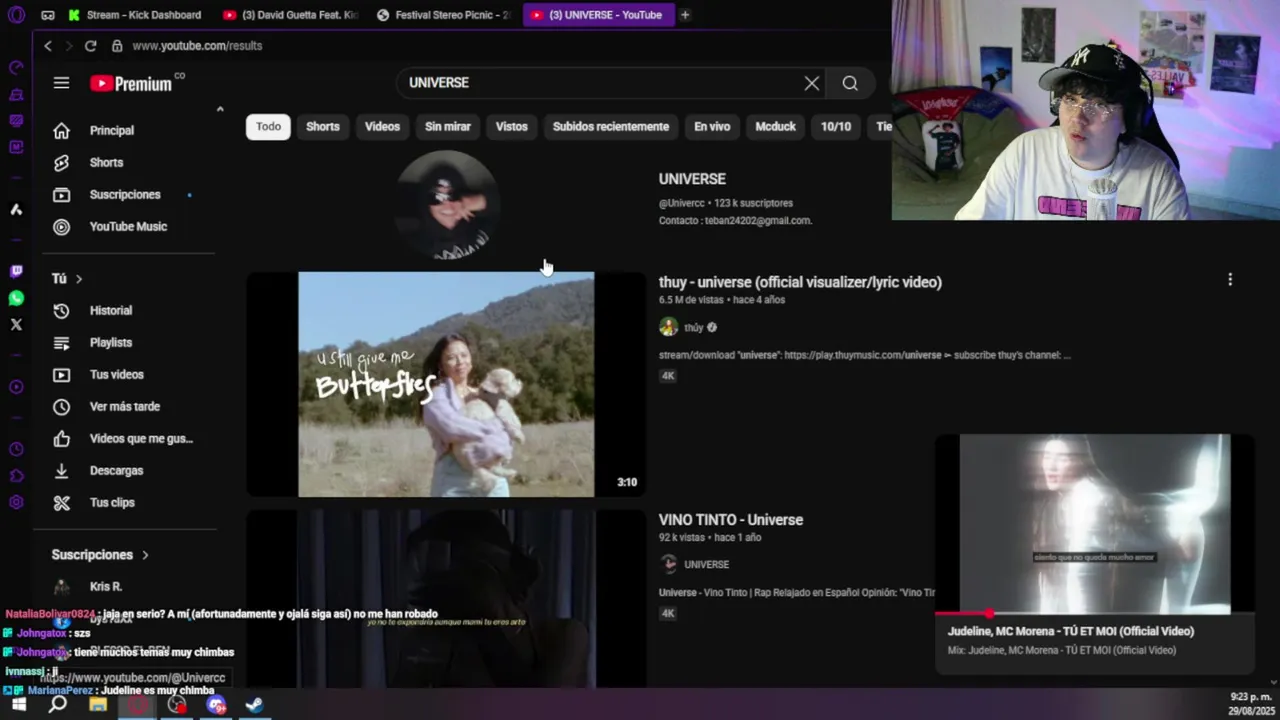Select the Todo filter chip
This screenshot has height=720, width=1280.
pyautogui.click(x=268, y=126)
